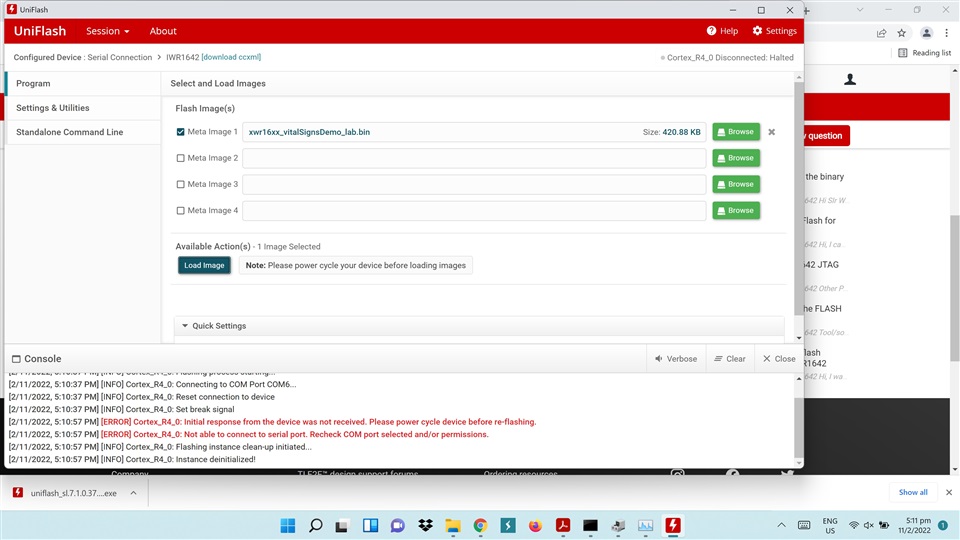This screenshot has width=960, height=540.
Task: Open File Explorer from the taskbar
Action: 453,525
